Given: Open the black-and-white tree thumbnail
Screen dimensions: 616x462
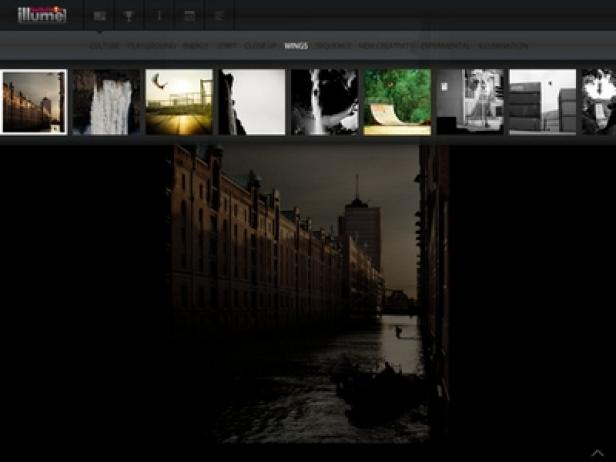Looking at the screenshot, I should click(324, 102).
